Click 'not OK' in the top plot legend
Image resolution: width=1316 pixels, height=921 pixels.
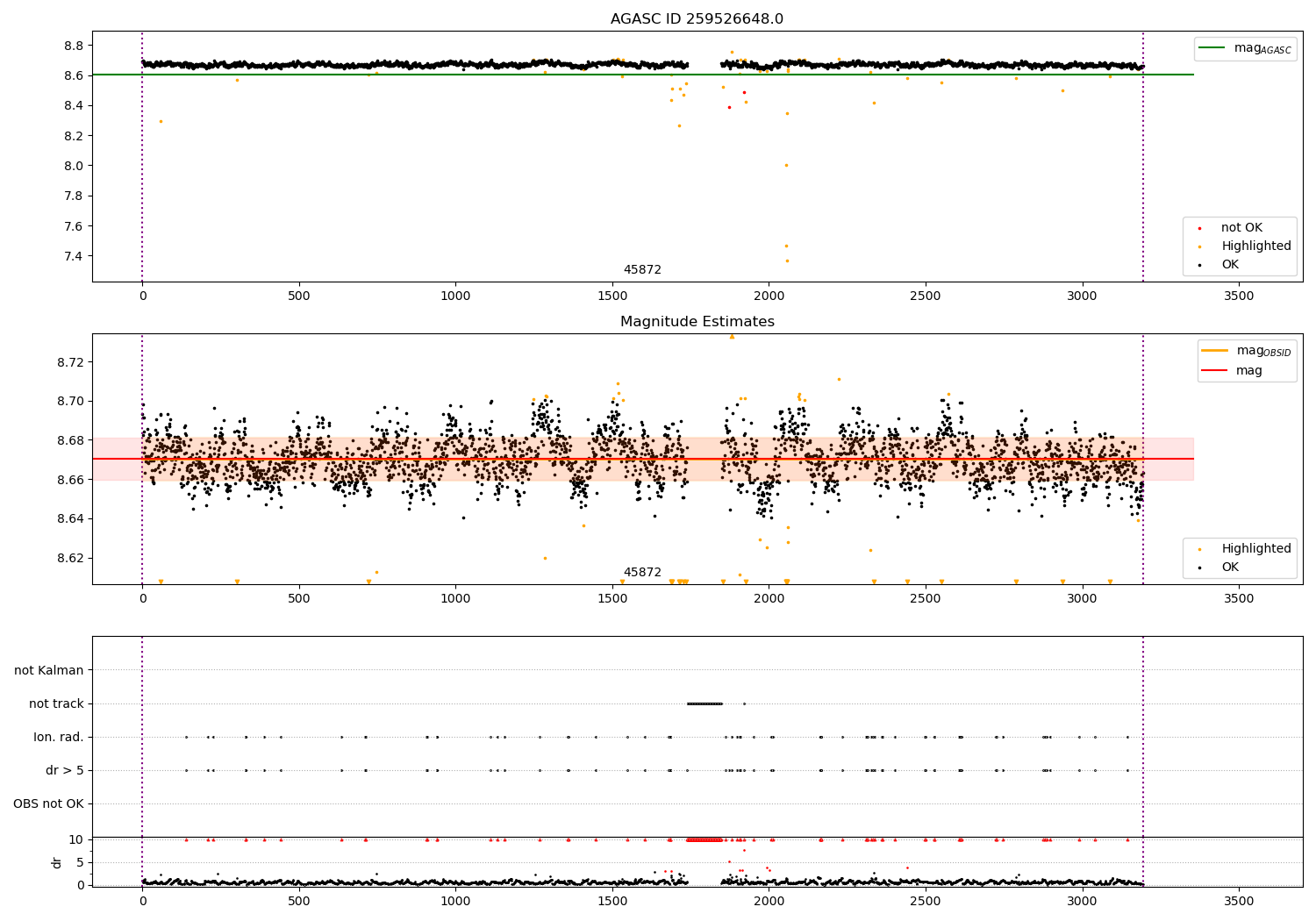click(x=1241, y=228)
